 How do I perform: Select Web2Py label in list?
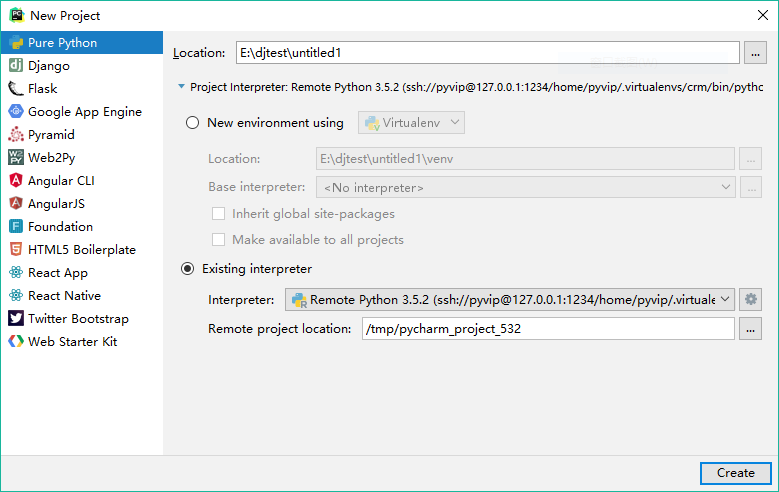click(x=52, y=158)
